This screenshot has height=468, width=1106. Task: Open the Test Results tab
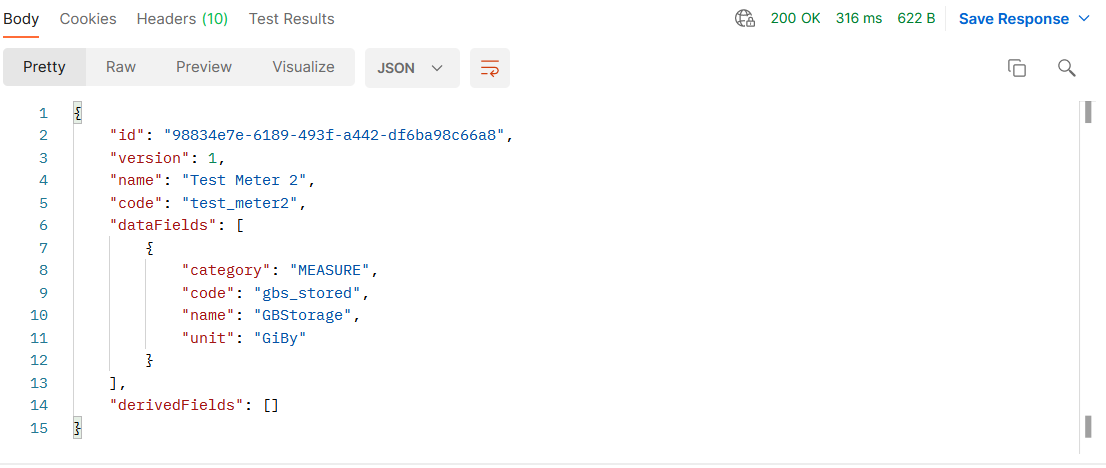[291, 19]
